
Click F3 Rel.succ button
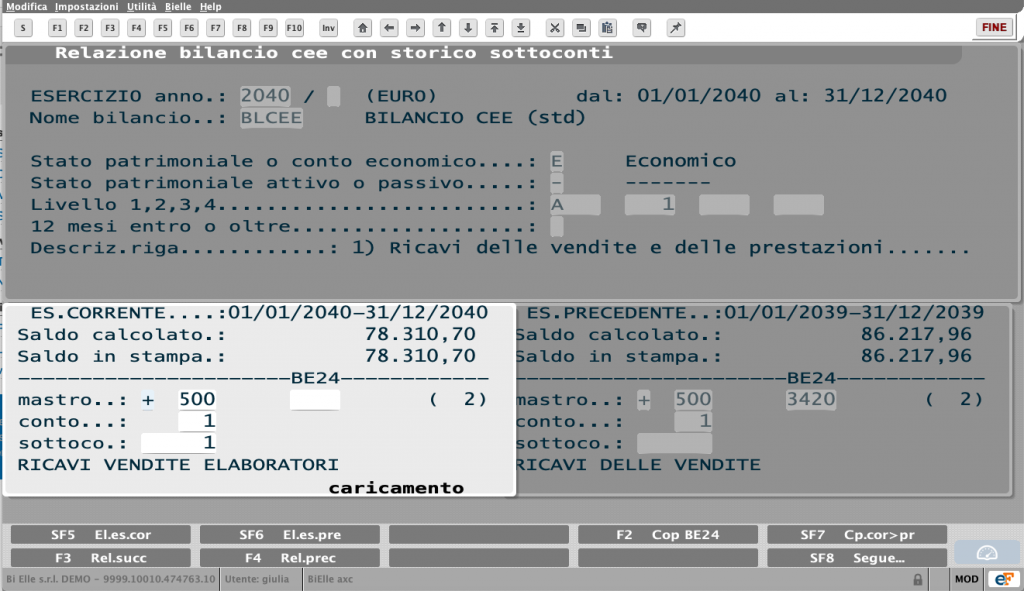101,558
